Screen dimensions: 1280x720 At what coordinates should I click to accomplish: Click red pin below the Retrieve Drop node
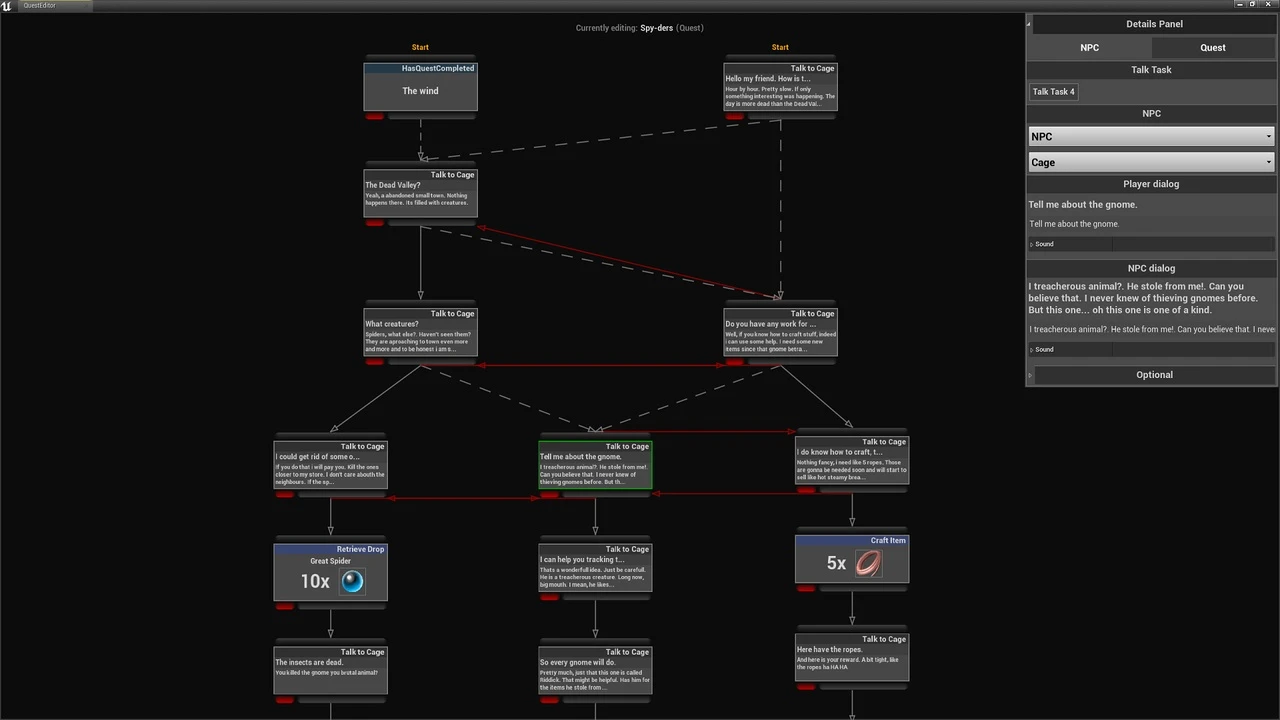coord(284,607)
